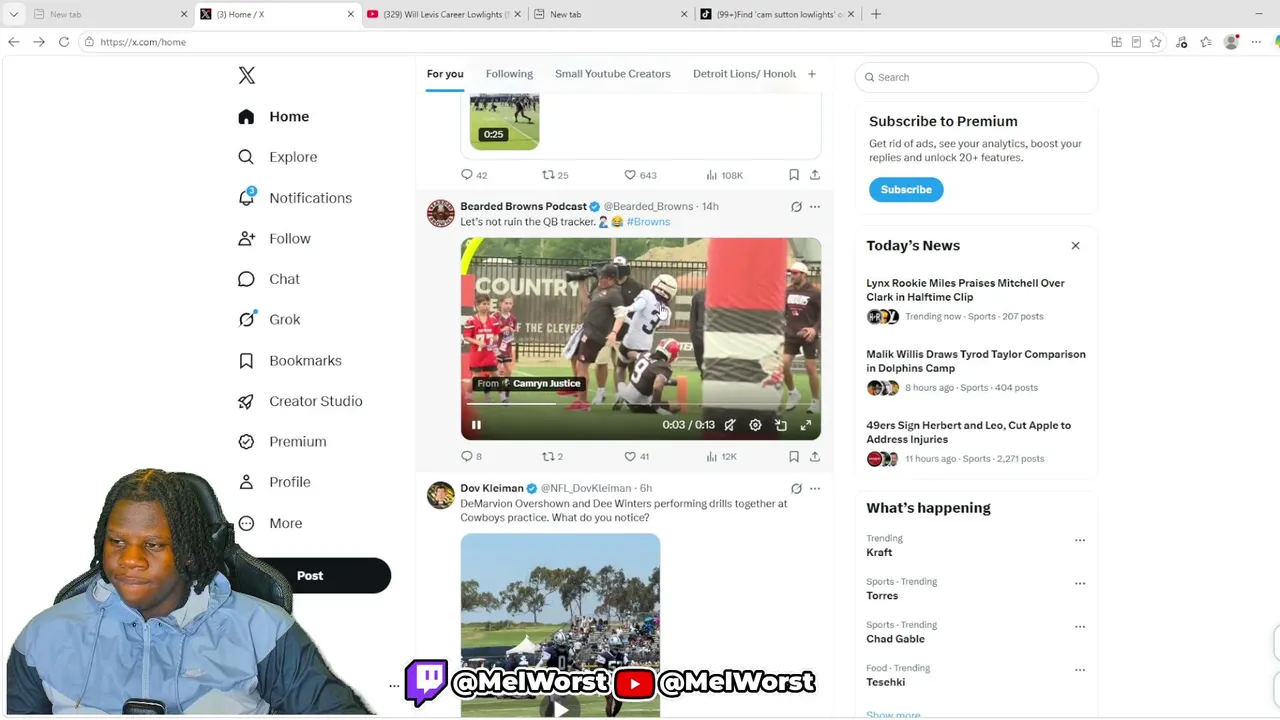Image resolution: width=1280 pixels, height=720 pixels.
Task: Click the X logo in the sidebar
Action: coord(247,76)
